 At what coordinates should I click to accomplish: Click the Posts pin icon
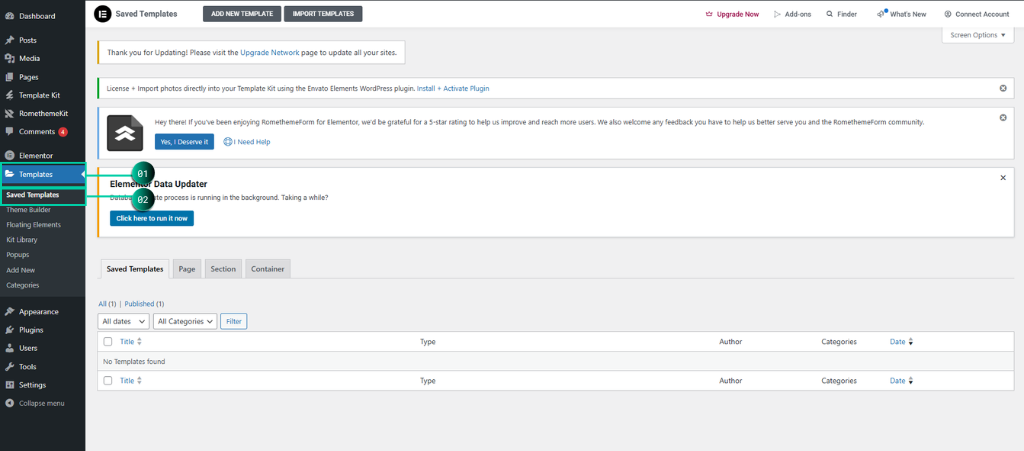tap(9, 40)
